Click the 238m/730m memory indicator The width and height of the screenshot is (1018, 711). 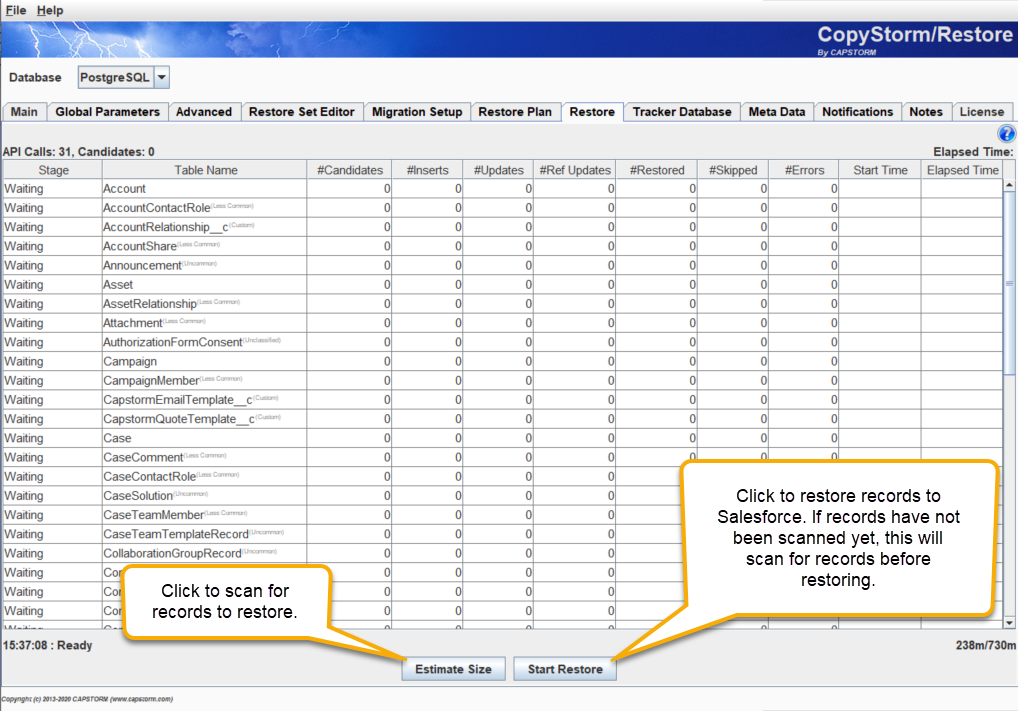pos(986,645)
